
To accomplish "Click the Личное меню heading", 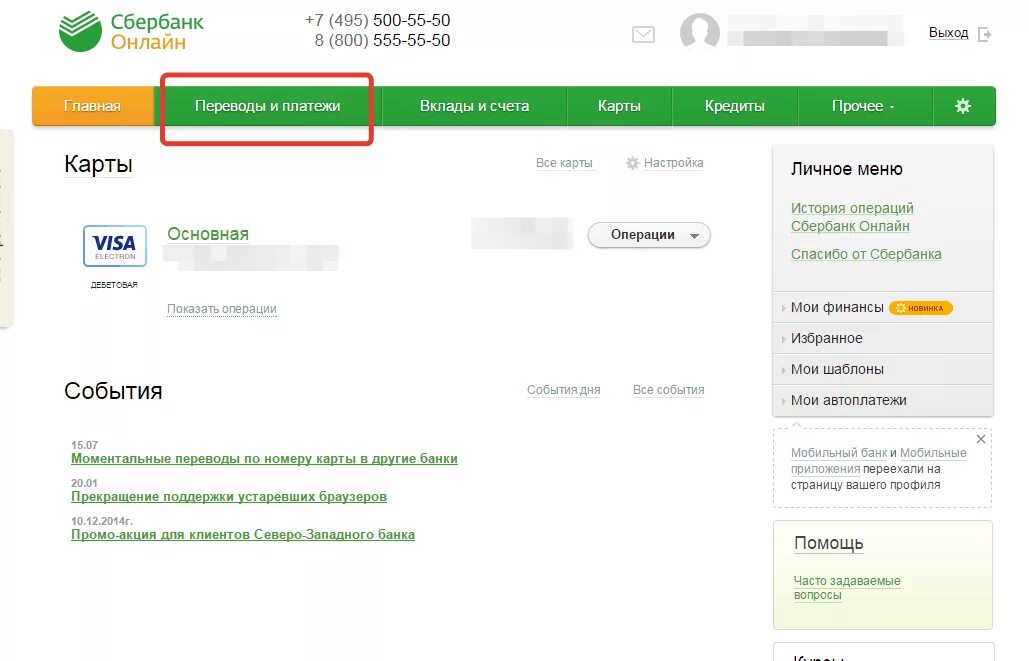I will tap(847, 169).
